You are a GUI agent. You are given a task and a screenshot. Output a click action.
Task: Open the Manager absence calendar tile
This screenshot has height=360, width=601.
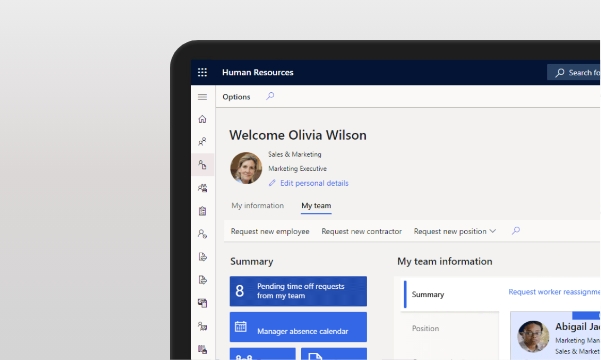coord(298,327)
